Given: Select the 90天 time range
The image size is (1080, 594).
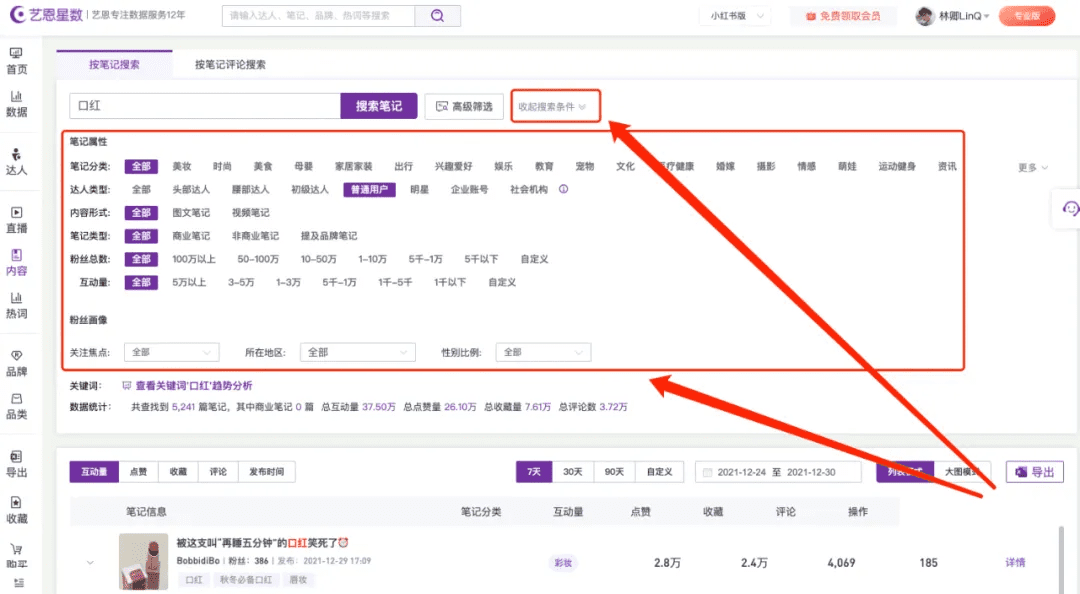Looking at the screenshot, I should pos(614,472).
